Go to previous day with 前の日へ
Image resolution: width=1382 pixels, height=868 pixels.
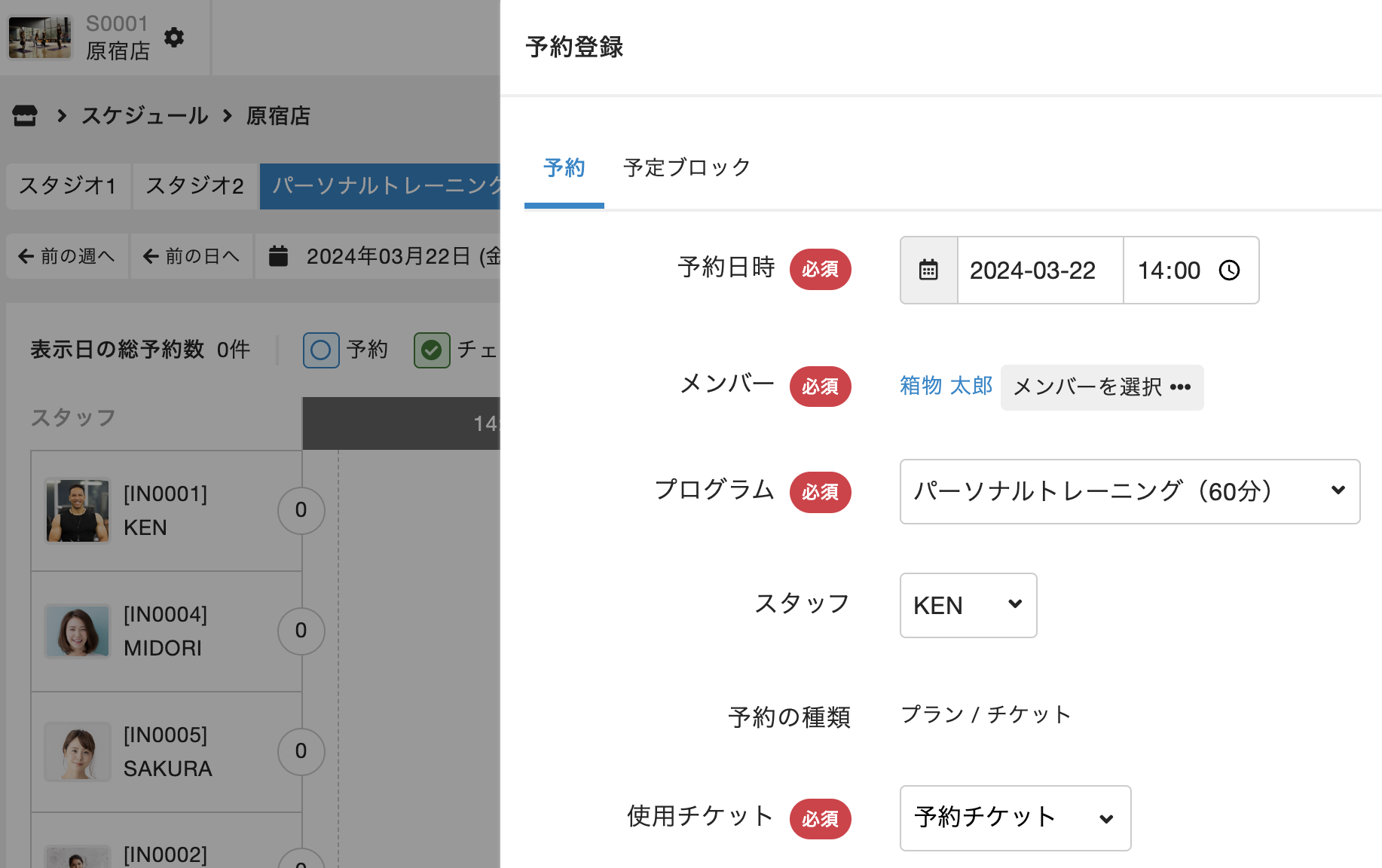(191, 256)
